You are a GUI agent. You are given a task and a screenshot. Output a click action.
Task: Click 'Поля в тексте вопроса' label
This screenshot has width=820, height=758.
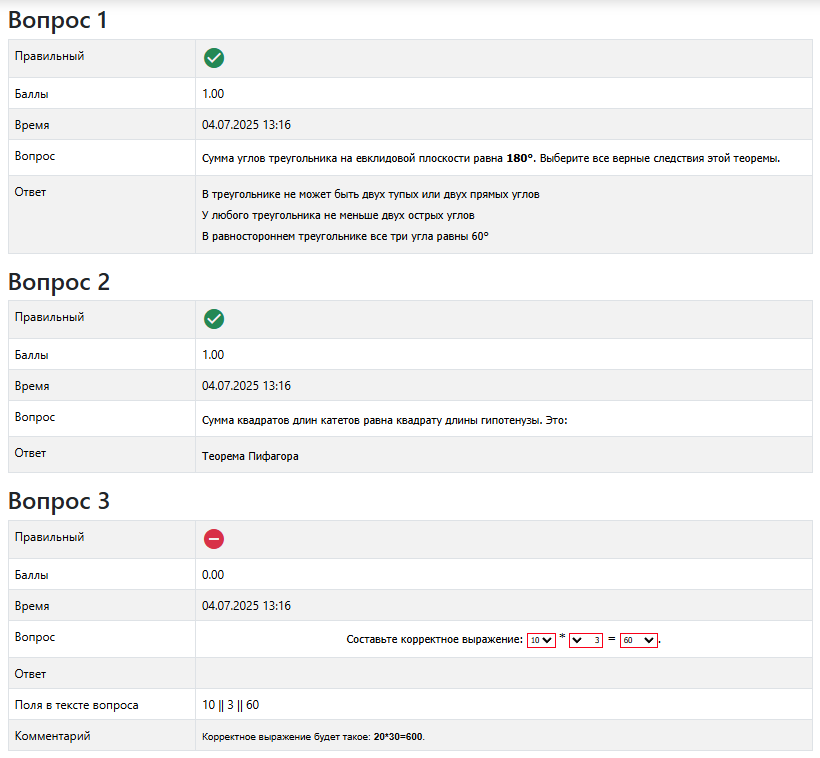76,705
